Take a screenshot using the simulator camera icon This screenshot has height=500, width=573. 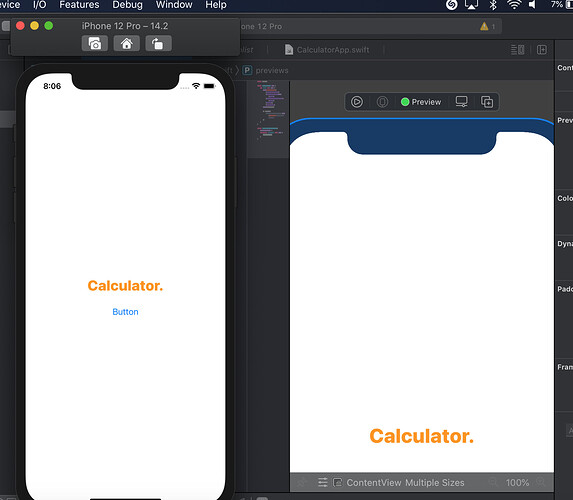95,43
